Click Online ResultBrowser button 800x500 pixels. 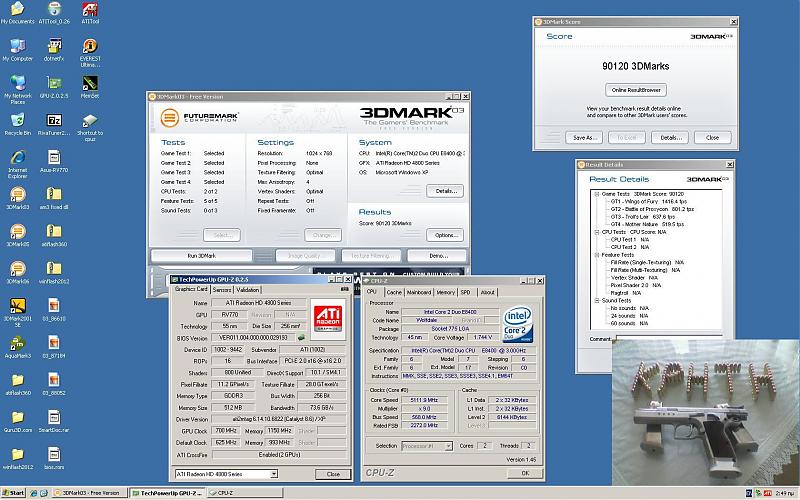click(x=636, y=90)
